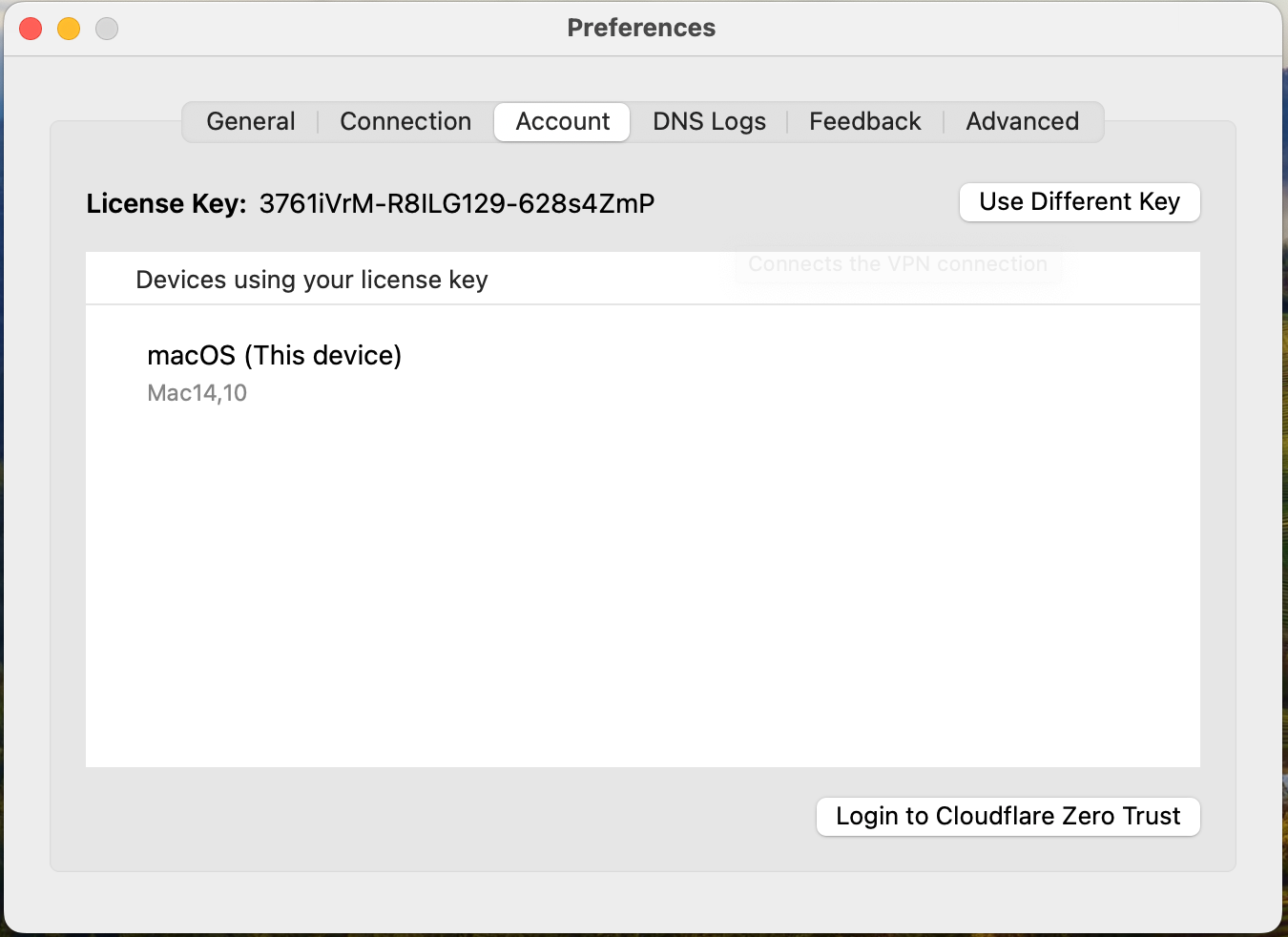
Task: Click the grayed zoom window control
Action: pos(106,29)
